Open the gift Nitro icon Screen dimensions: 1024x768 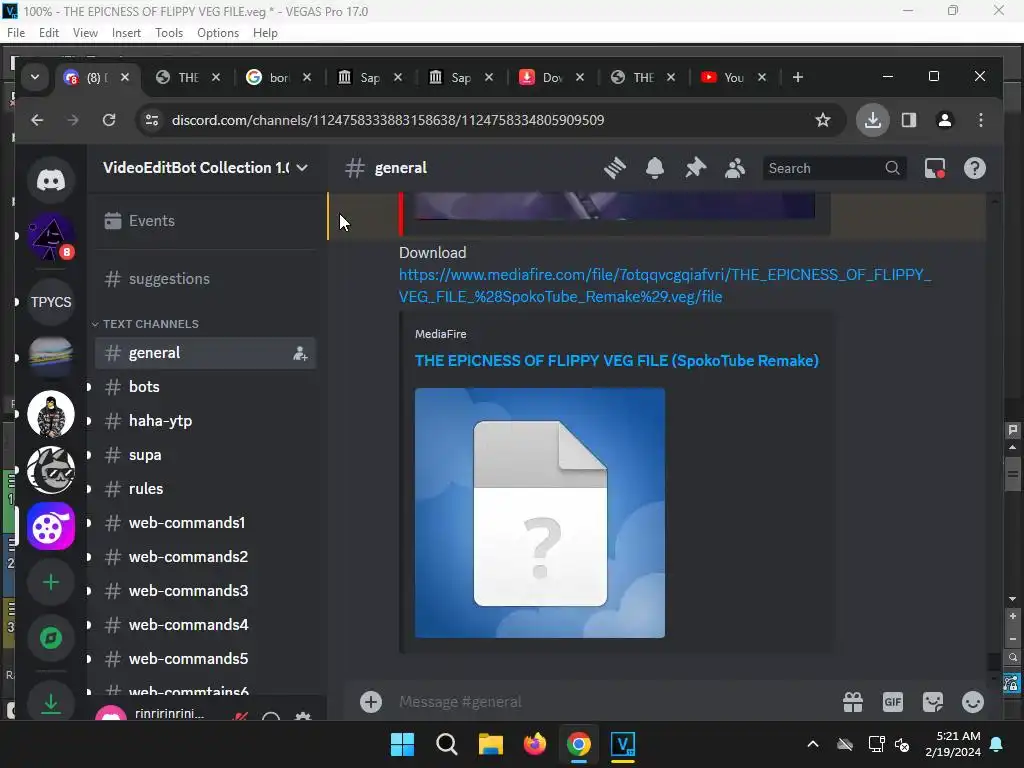(853, 702)
